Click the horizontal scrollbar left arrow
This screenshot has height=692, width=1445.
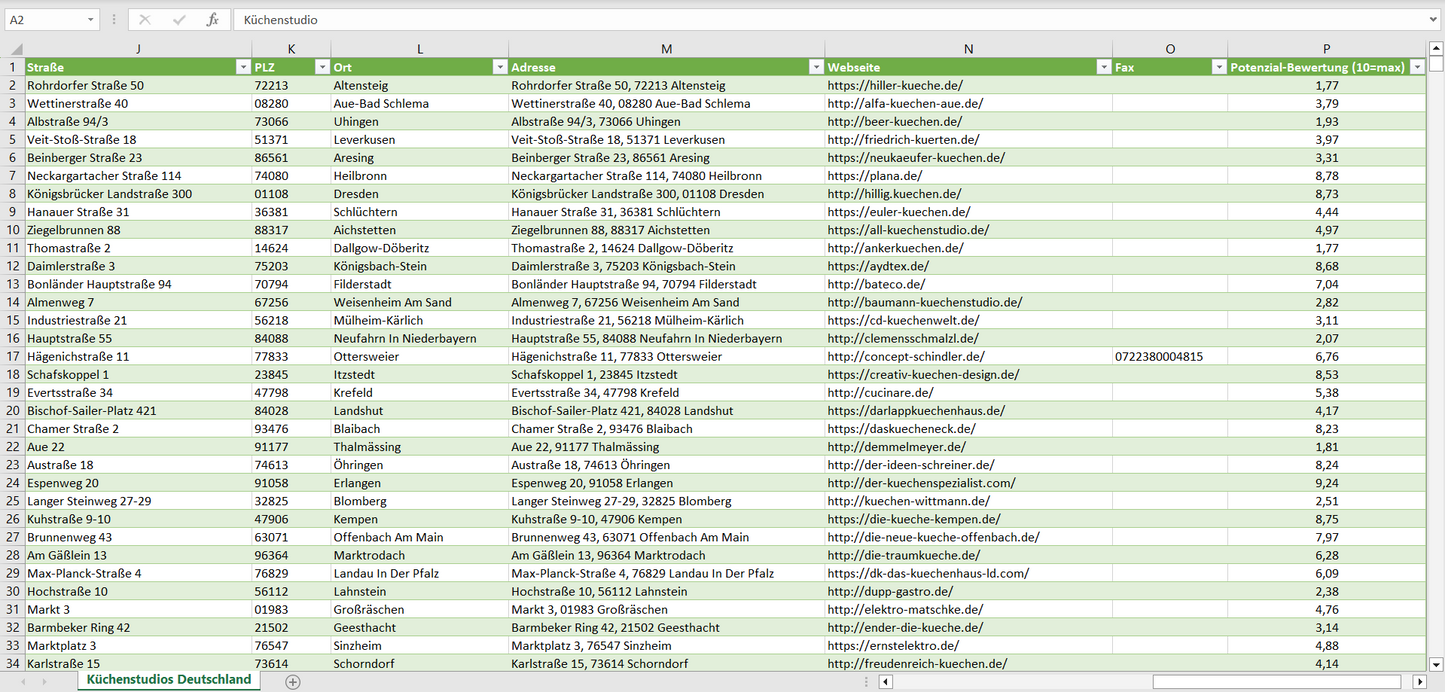(x=885, y=682)
